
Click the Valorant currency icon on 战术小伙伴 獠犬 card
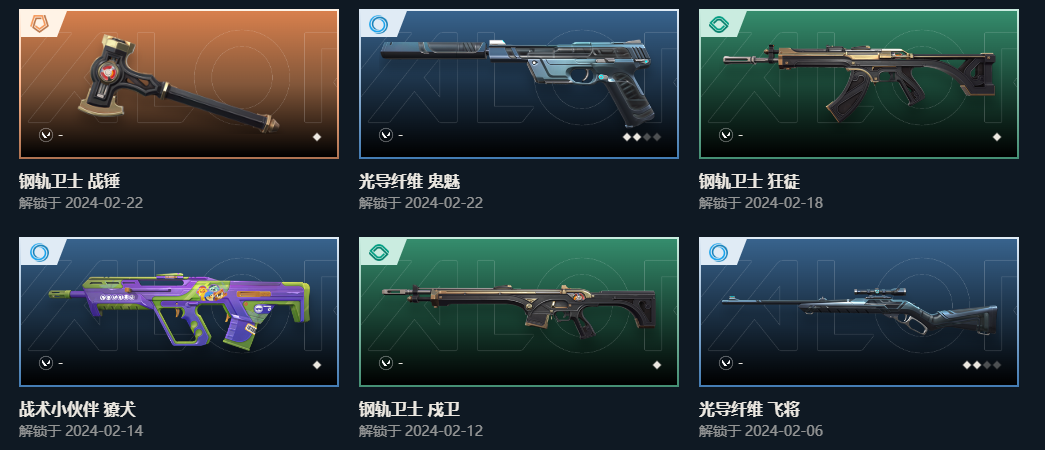pos(45,363)
